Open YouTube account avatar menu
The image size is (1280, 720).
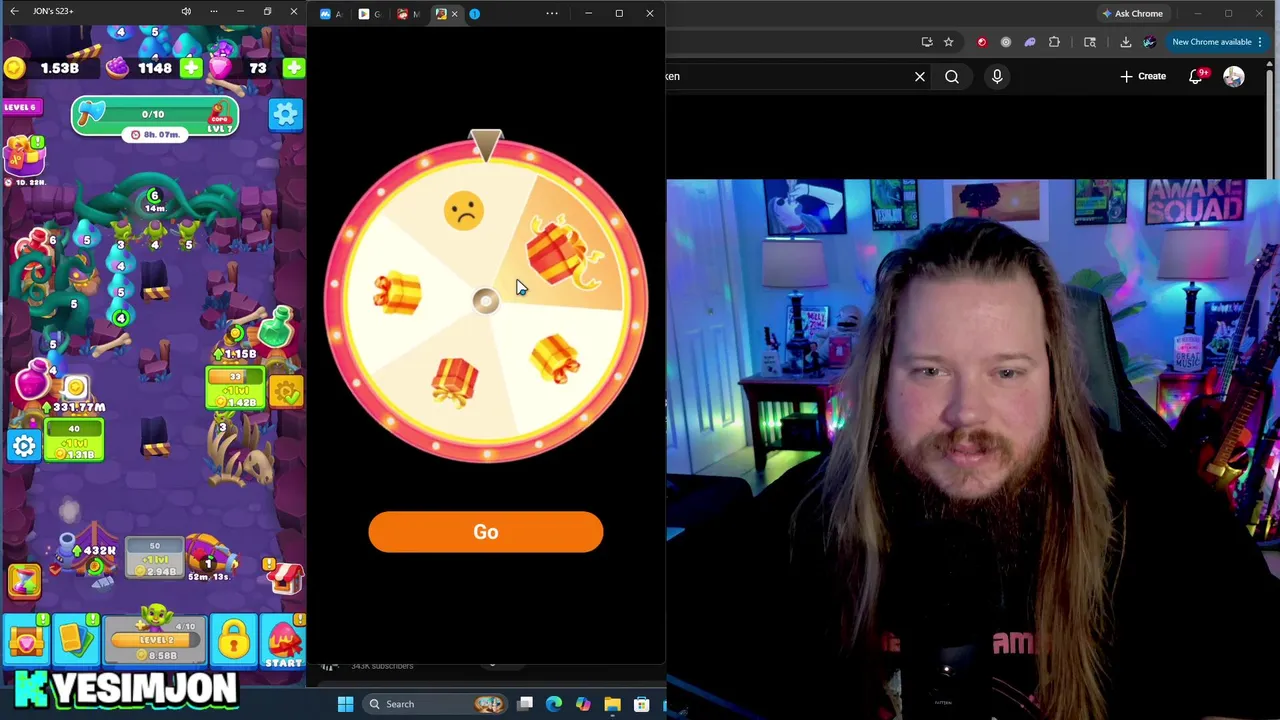point(1234,76)
